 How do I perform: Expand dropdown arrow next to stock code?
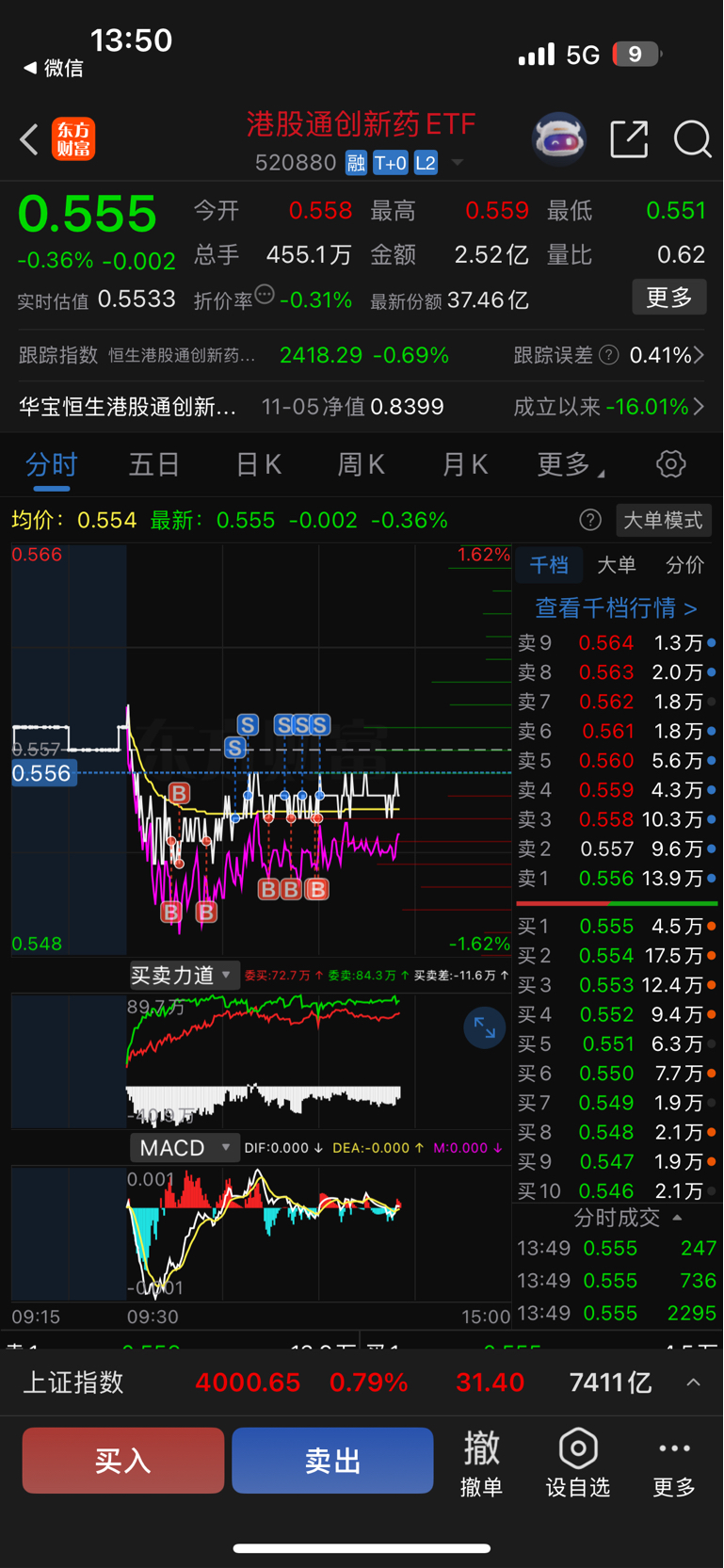(458, 163)
